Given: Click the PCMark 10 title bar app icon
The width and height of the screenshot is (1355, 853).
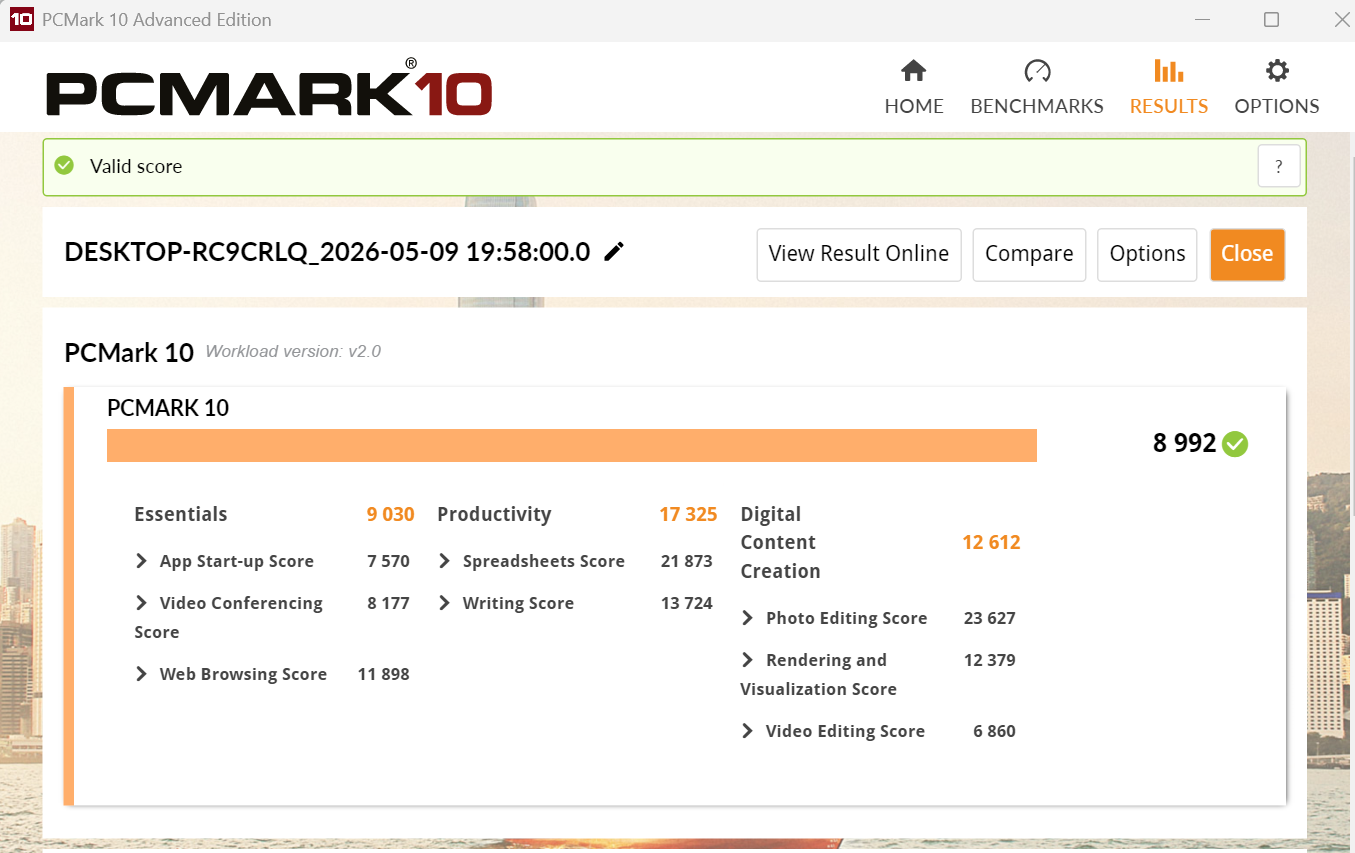Looking at the screenshot, I should (21, 19).
